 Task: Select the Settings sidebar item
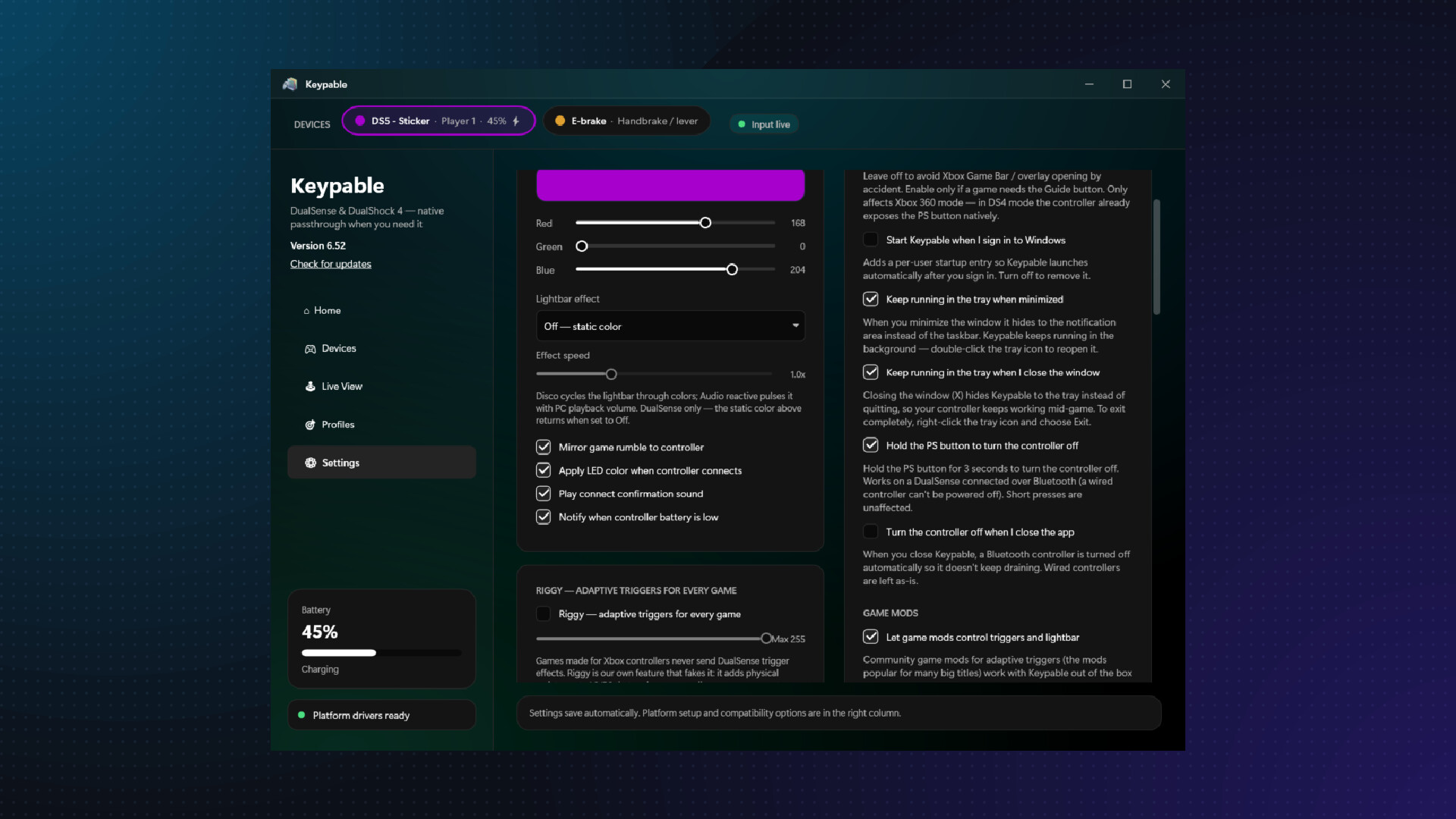tap(381, 463)
